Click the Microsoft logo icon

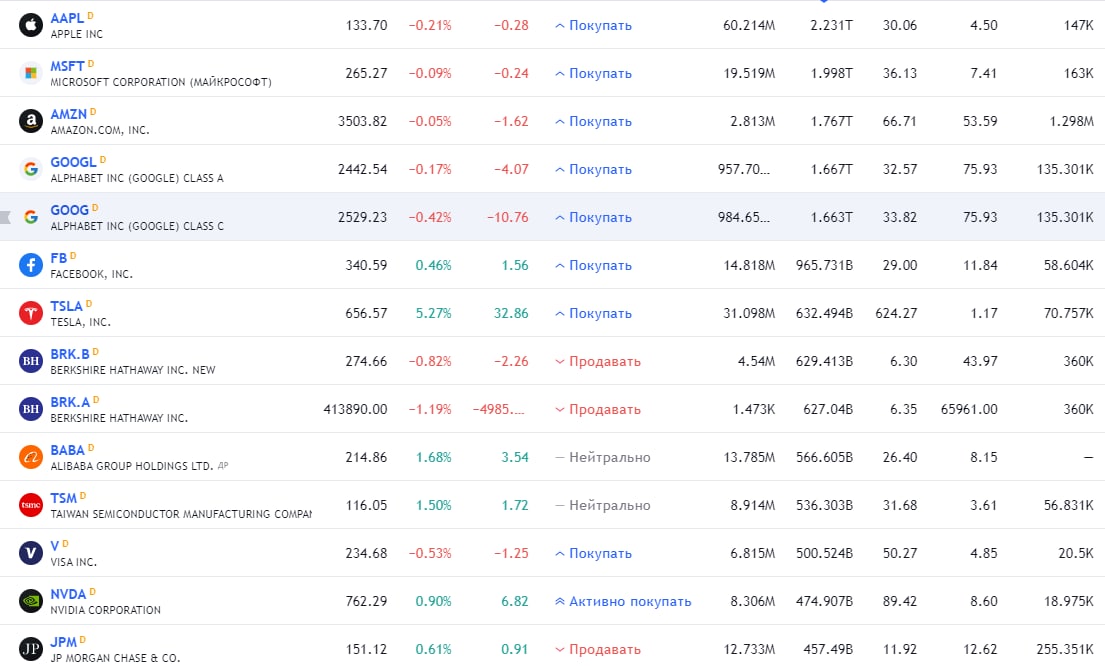[x=30, y=73]
